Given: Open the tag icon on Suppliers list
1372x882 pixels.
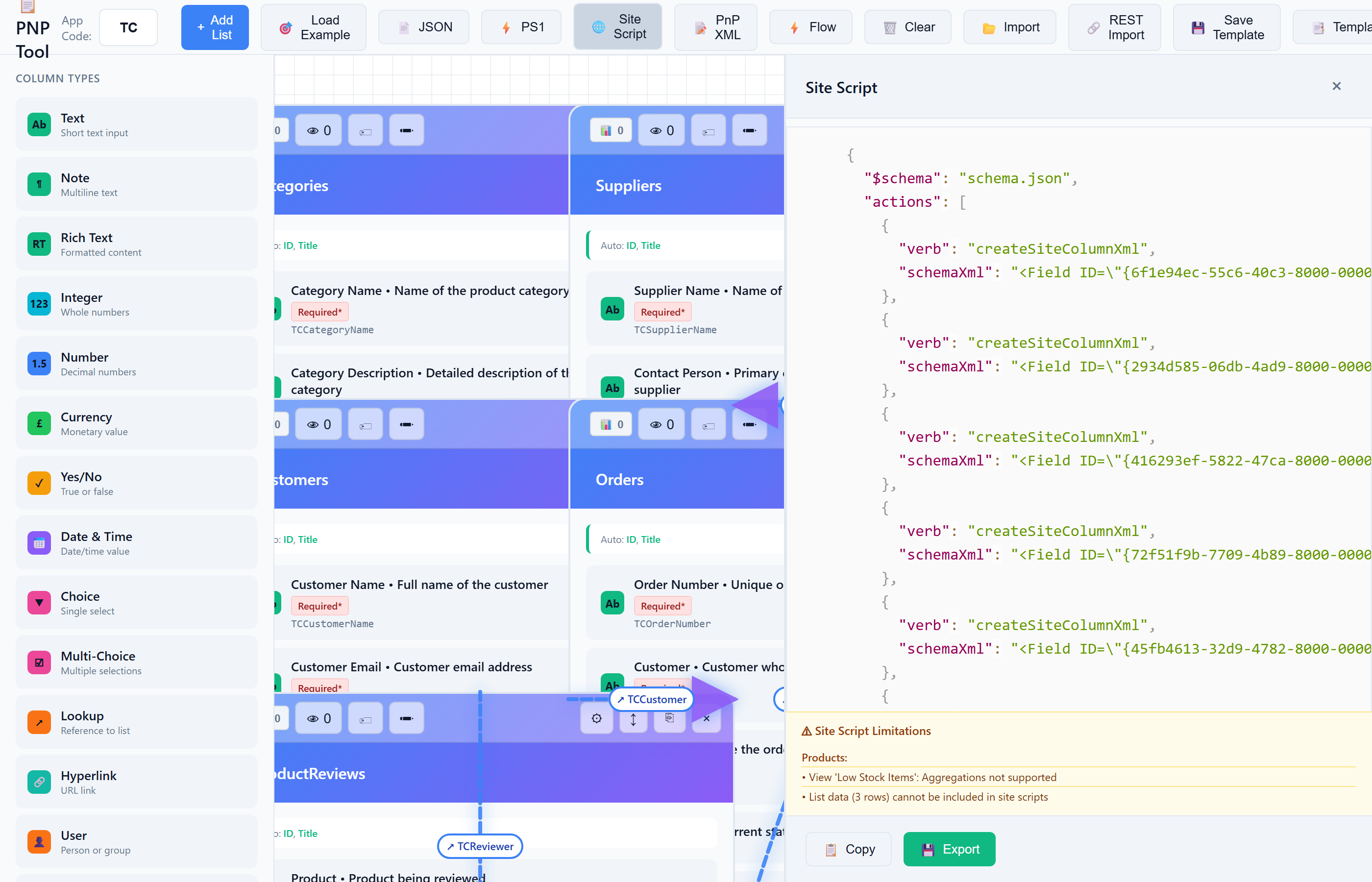Looking at the screenshot, I should (x=709, y=130).
